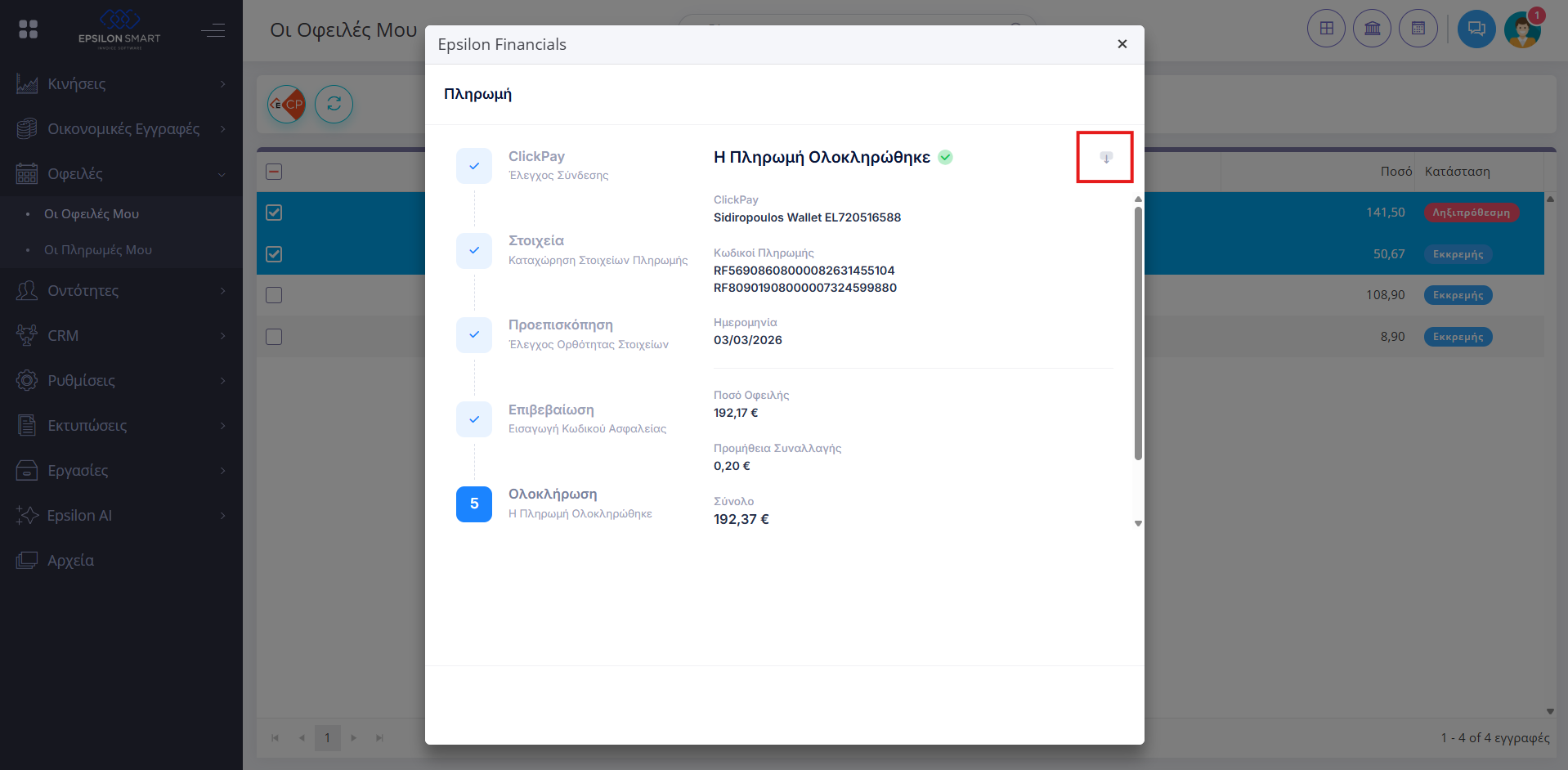Click the Epsilon Smart logo

pos(119,29)
